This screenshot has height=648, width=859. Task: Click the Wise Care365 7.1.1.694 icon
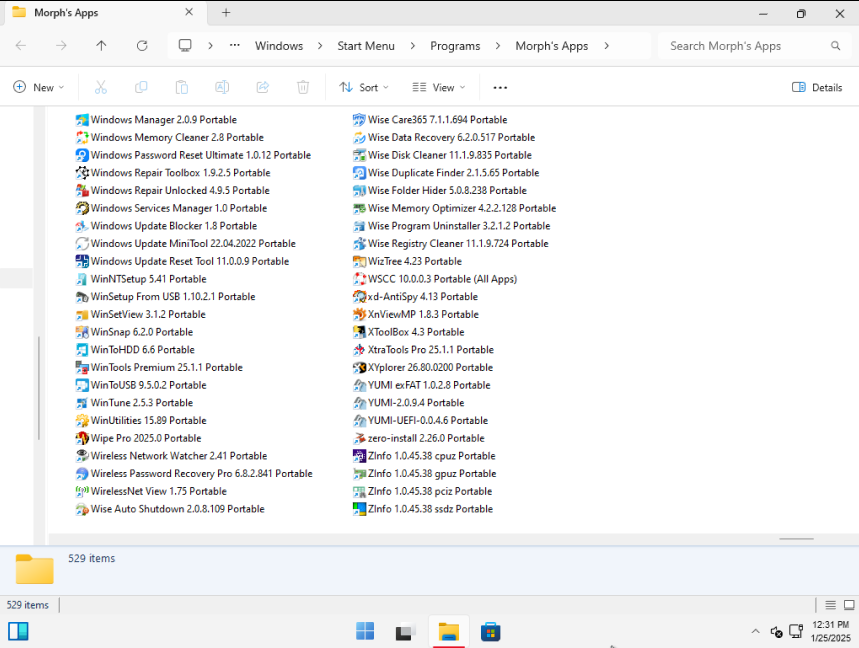tap(359, 120)
